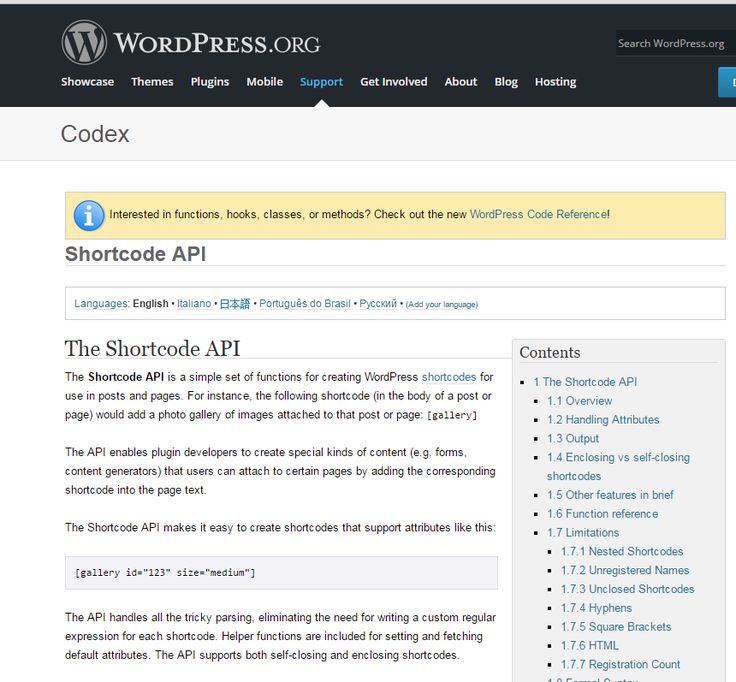
Task: Jump to 1.7.6 HTML section
Action: coord(590,645)
